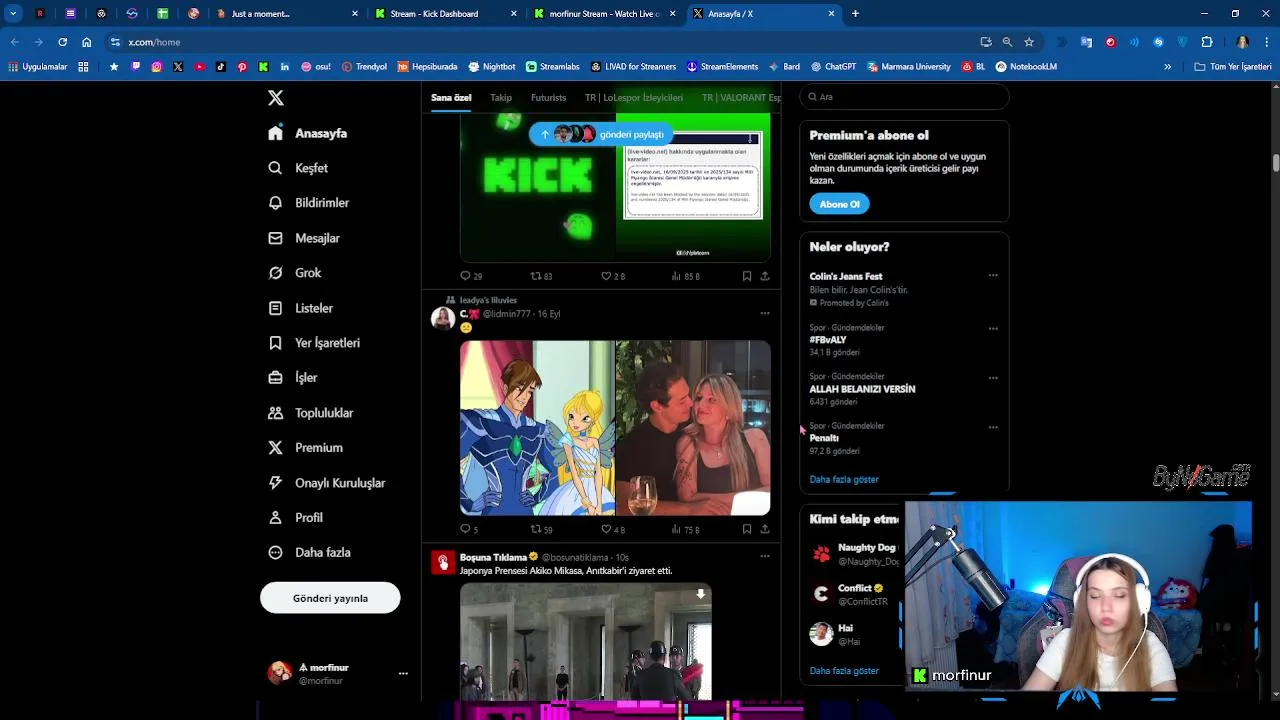Screen dimensions: 1280x720
Task: Open ChatGPT bookmark
Action: (833, 67)
